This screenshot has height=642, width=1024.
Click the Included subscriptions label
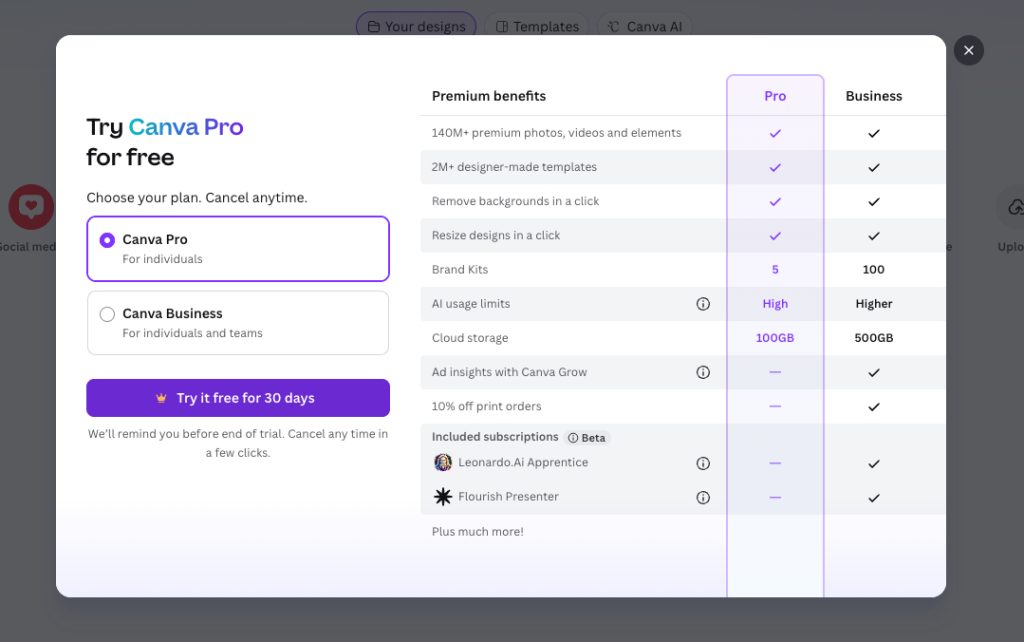pos(495,436)
